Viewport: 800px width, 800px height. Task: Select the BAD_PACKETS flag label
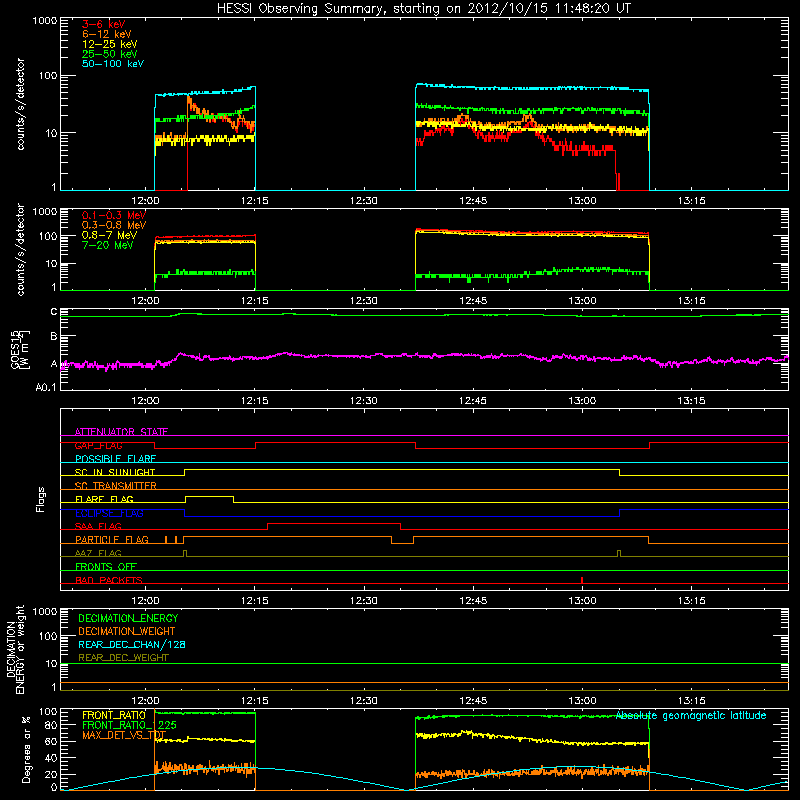coord(109,580)
